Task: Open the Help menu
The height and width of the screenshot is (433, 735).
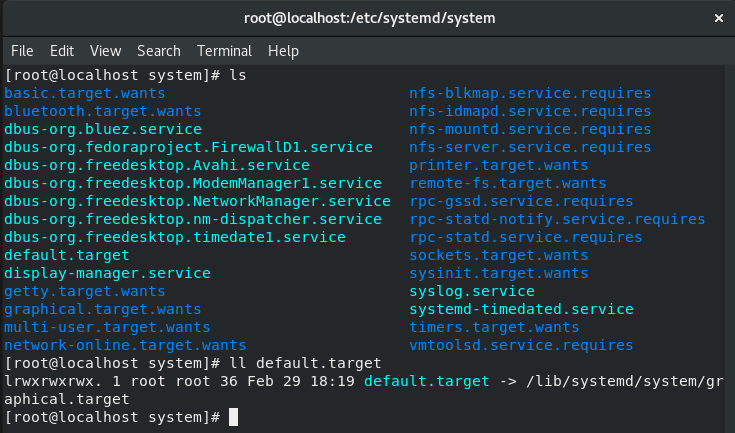Action: click(283, 51)
